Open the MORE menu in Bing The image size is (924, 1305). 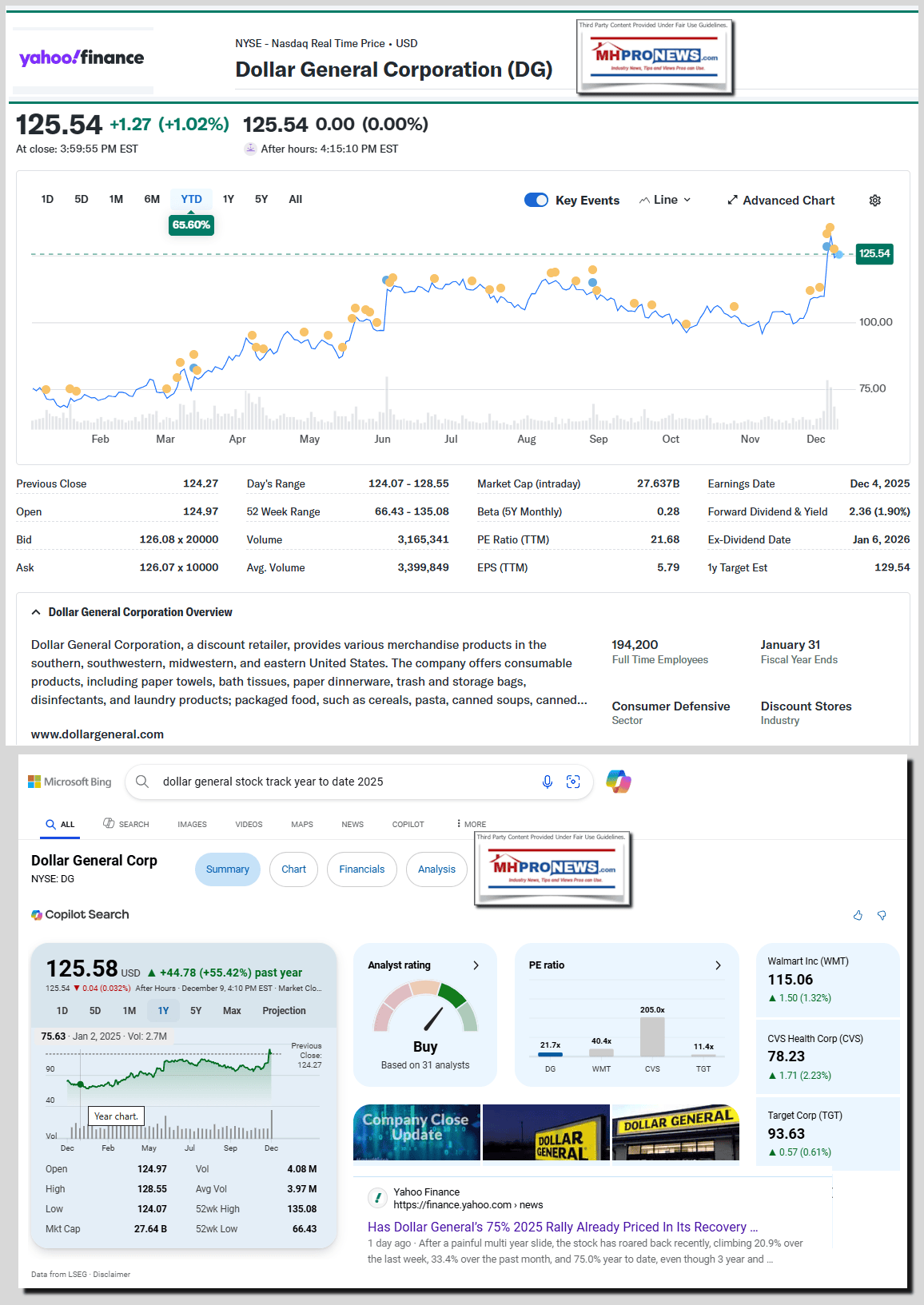click(472, 824)
